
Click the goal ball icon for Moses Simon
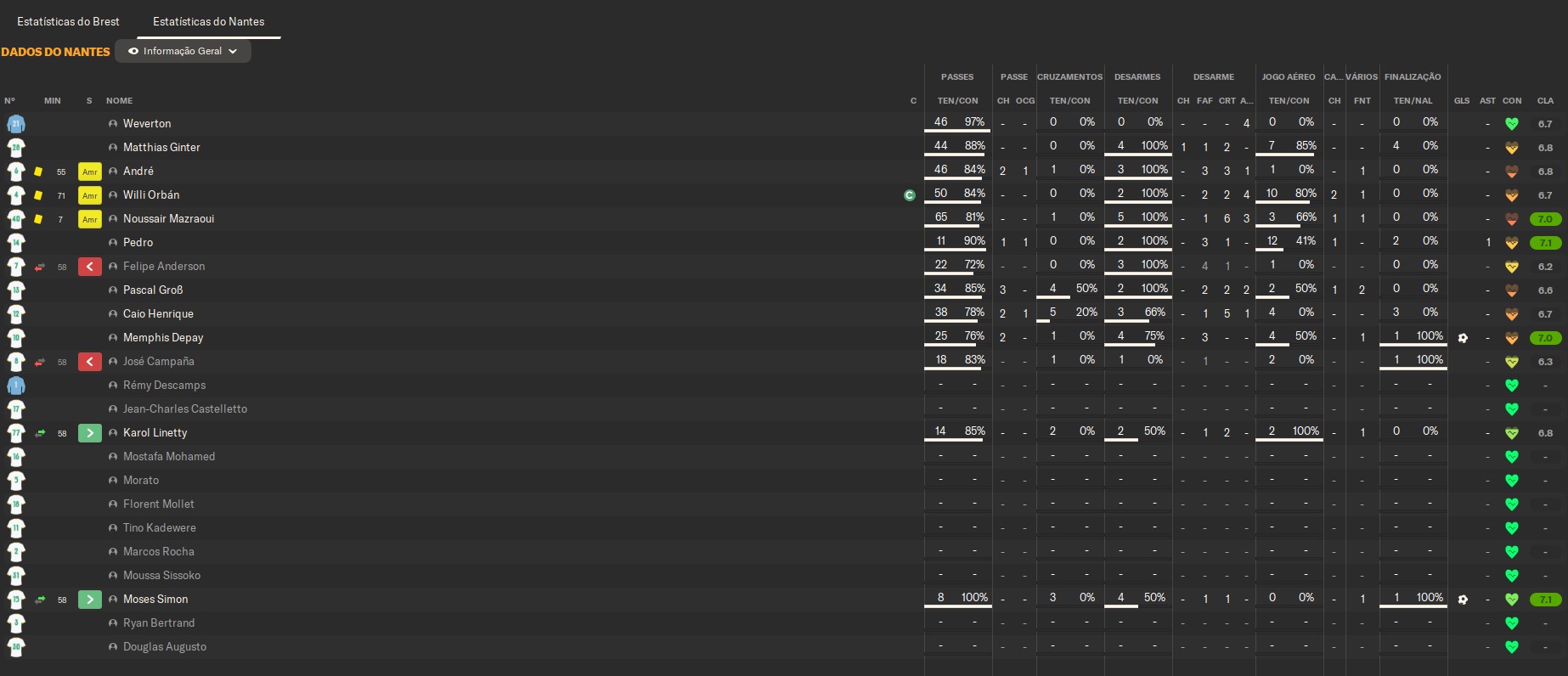1463,600
